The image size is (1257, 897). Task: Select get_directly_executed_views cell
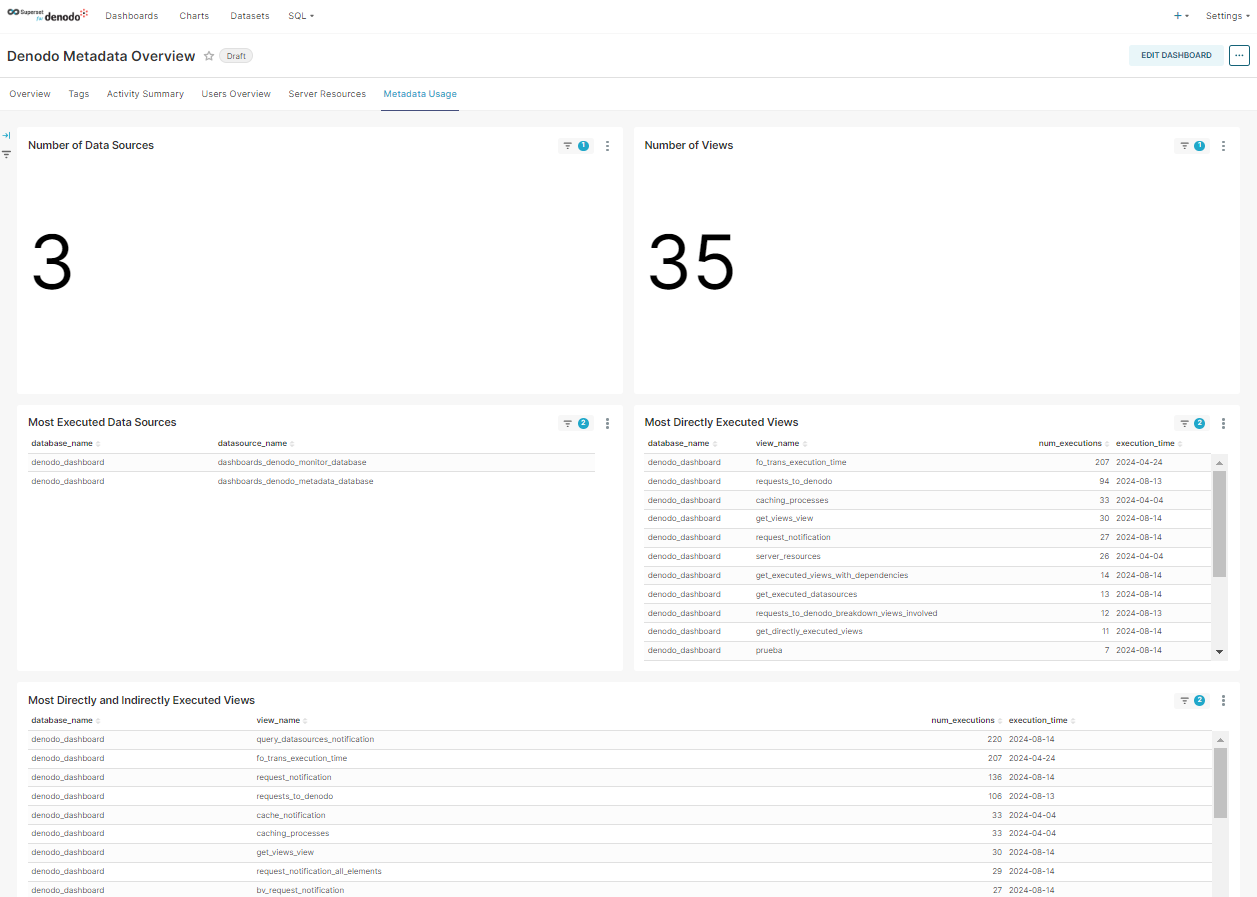click(x=809, y=632)
